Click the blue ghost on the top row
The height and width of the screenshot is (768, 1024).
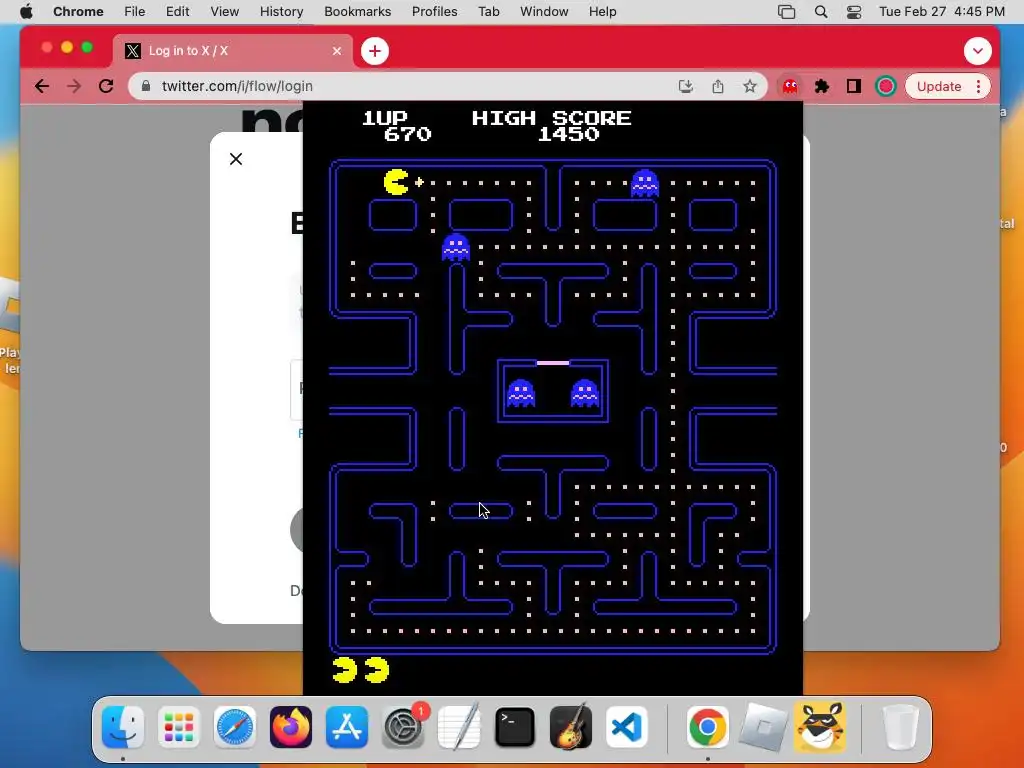tap(645, 183)
